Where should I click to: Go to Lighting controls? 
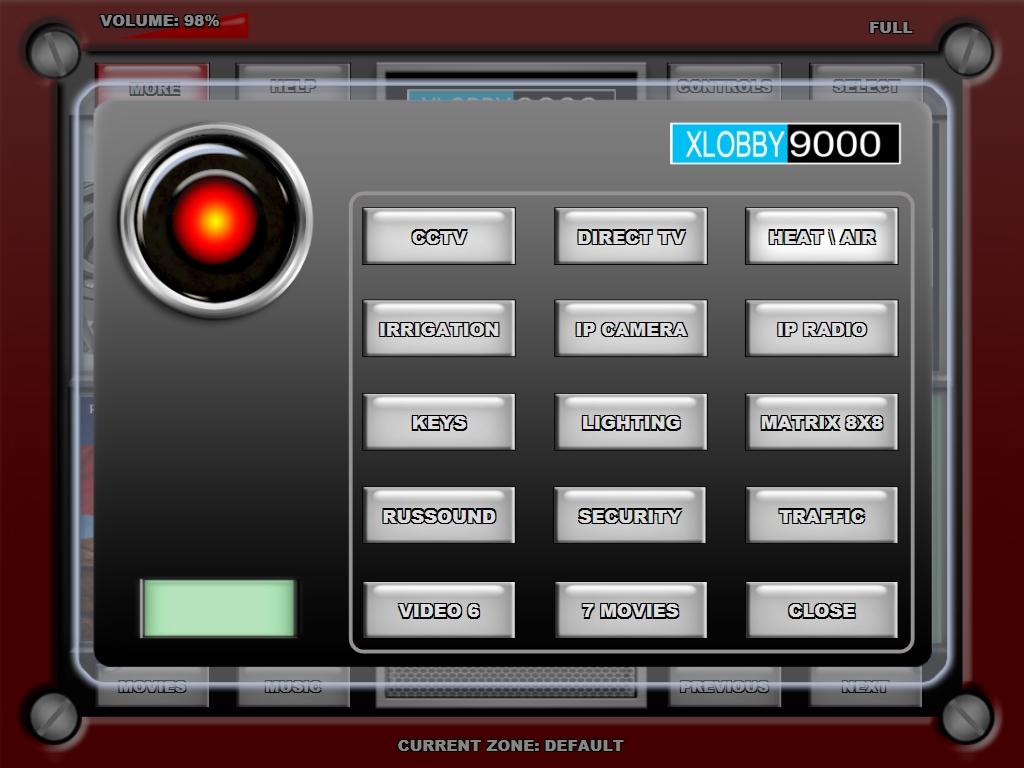point(631,422)
